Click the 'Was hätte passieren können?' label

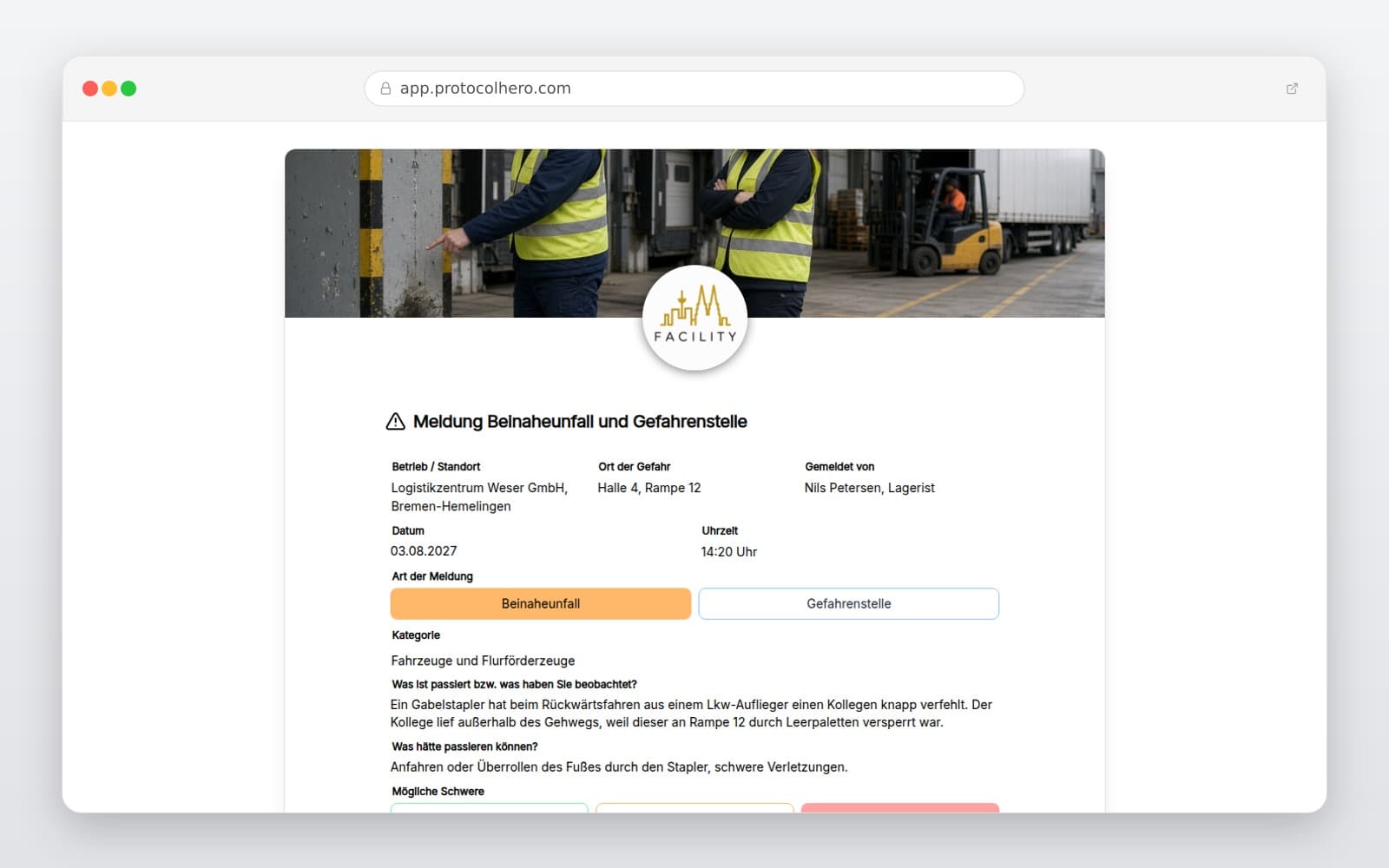point(465,746)
